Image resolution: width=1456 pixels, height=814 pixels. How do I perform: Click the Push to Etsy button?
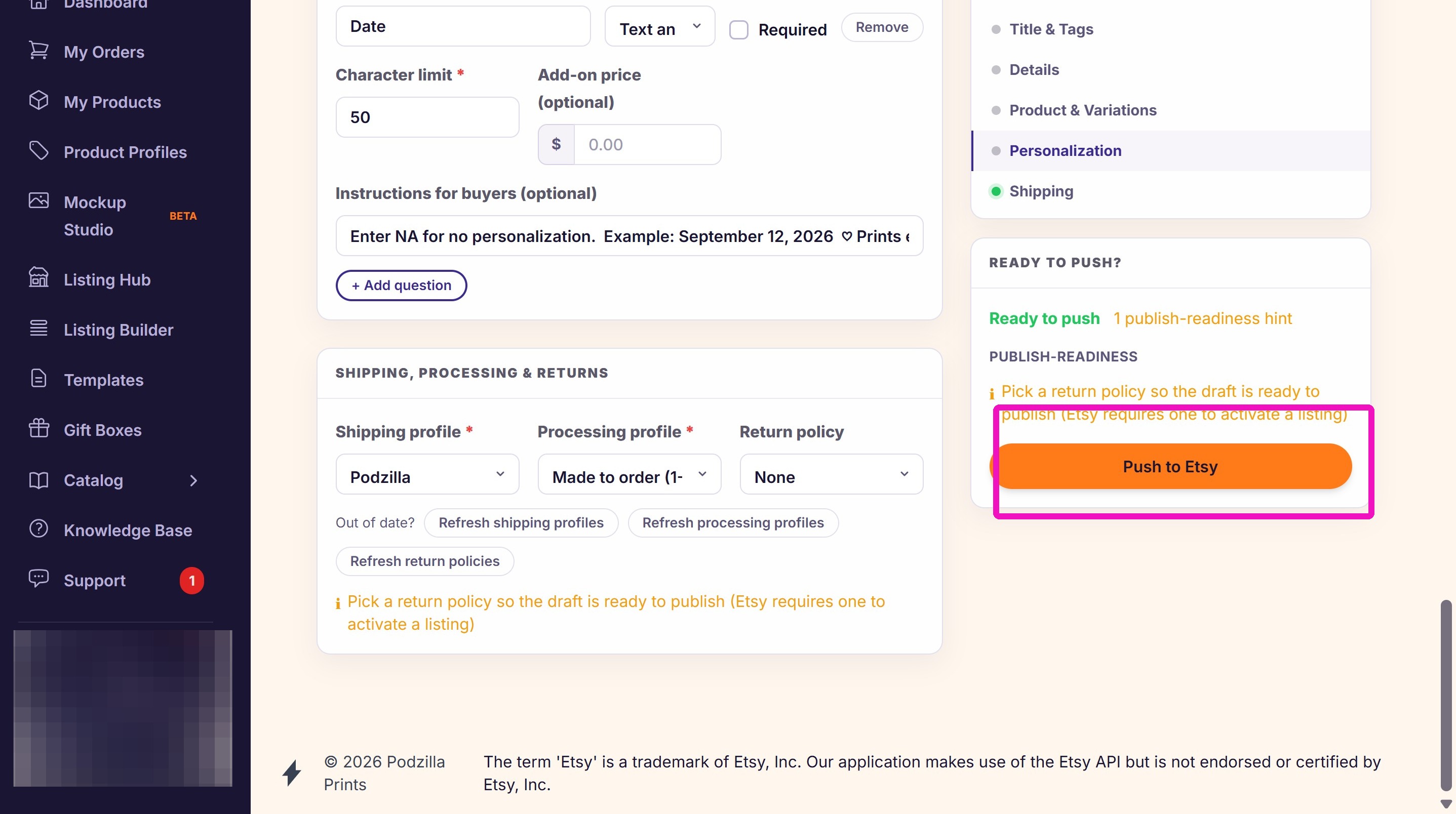1170,467
